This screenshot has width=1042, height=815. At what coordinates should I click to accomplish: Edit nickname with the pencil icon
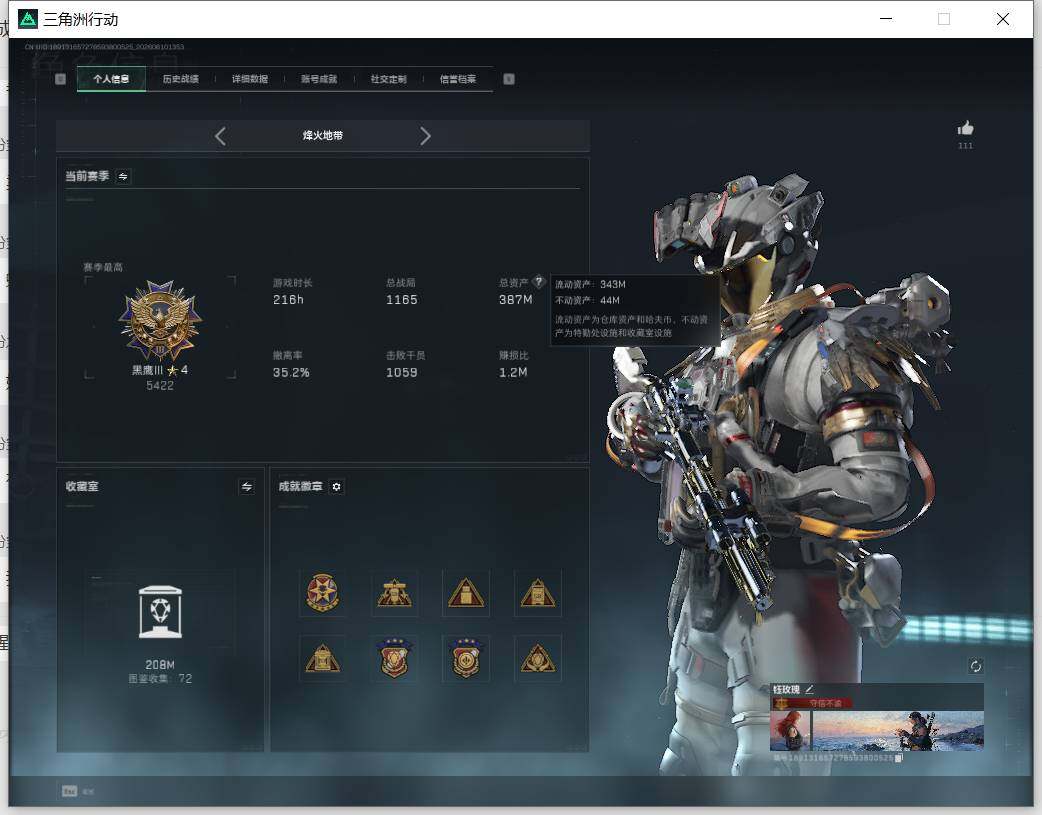click(809, 689)
